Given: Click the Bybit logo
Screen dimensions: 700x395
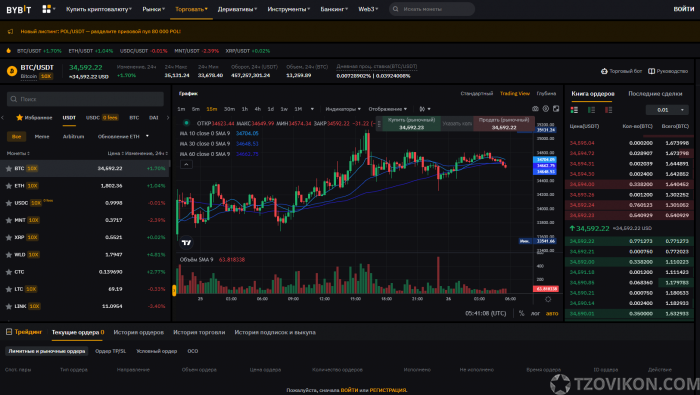Looking at the screenshot, I should 19,9.
